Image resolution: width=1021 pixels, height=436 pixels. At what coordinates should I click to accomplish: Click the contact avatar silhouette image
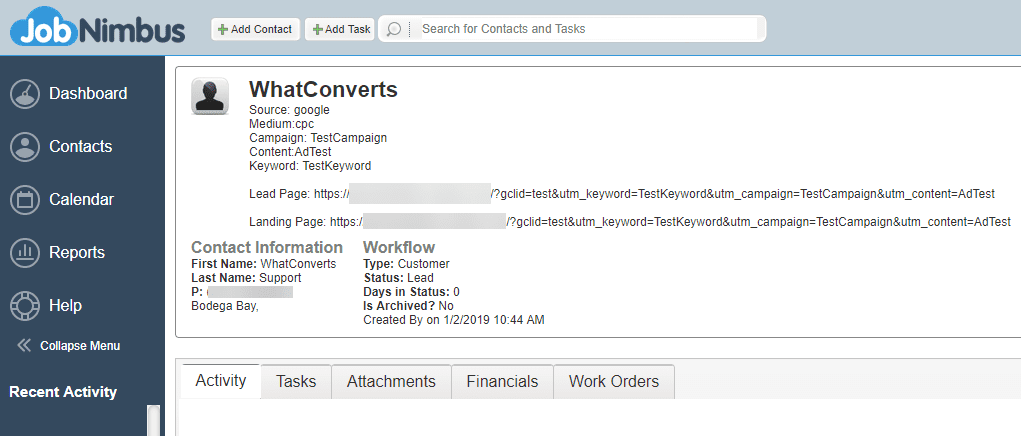(210, 96)
